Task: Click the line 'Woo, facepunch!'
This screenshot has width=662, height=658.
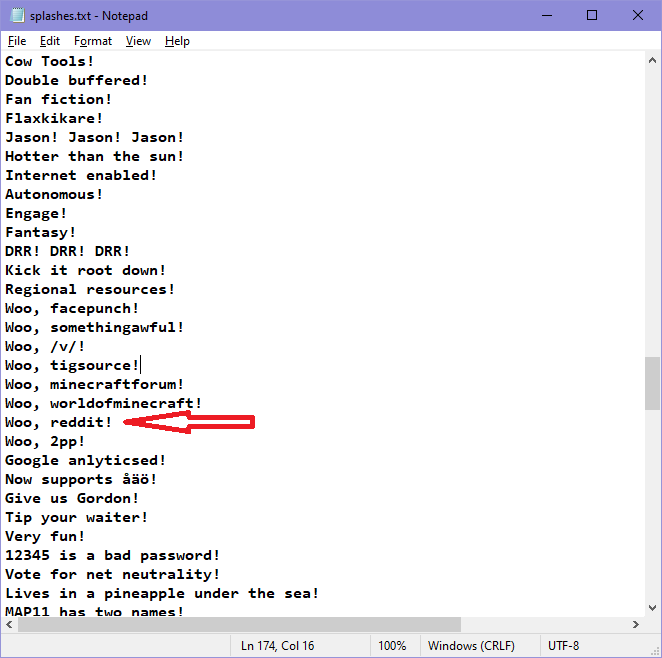Action: [71, 309]
